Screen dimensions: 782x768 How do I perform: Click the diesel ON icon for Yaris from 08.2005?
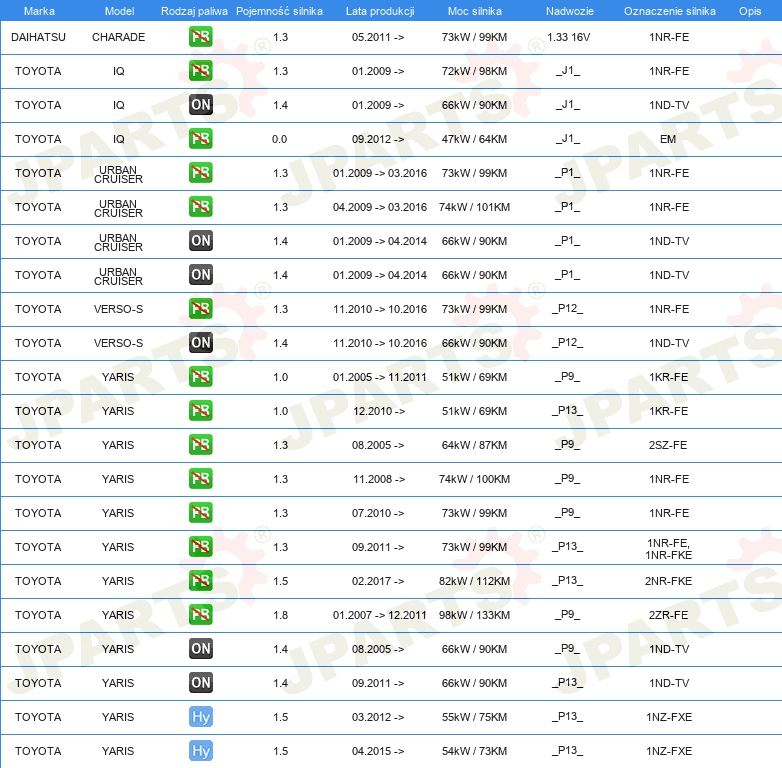(200, 648)
